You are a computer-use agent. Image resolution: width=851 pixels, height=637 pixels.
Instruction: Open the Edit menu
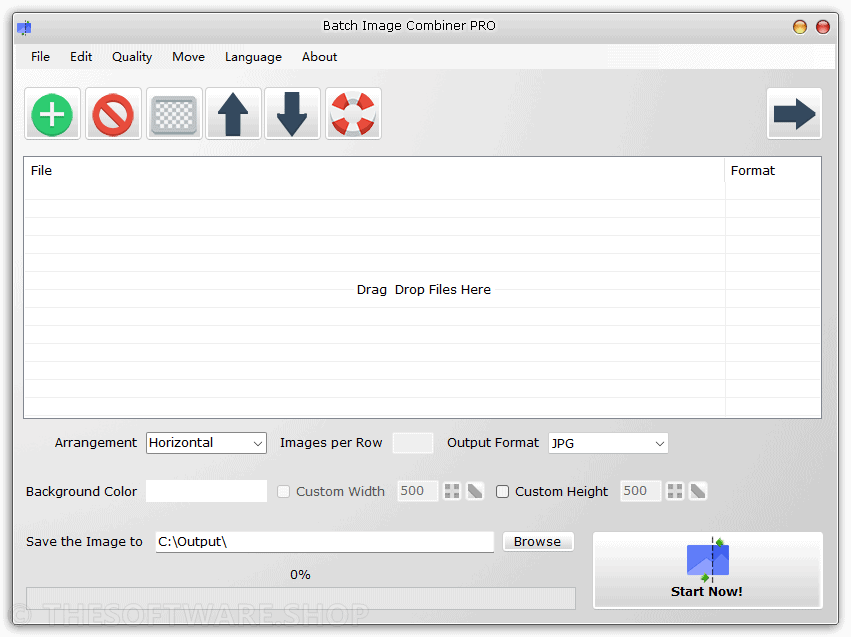point(81,57)
